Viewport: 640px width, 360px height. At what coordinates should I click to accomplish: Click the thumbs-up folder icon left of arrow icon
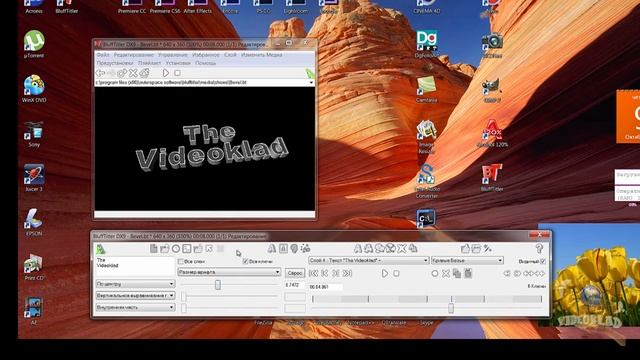(x=198, y=249)
